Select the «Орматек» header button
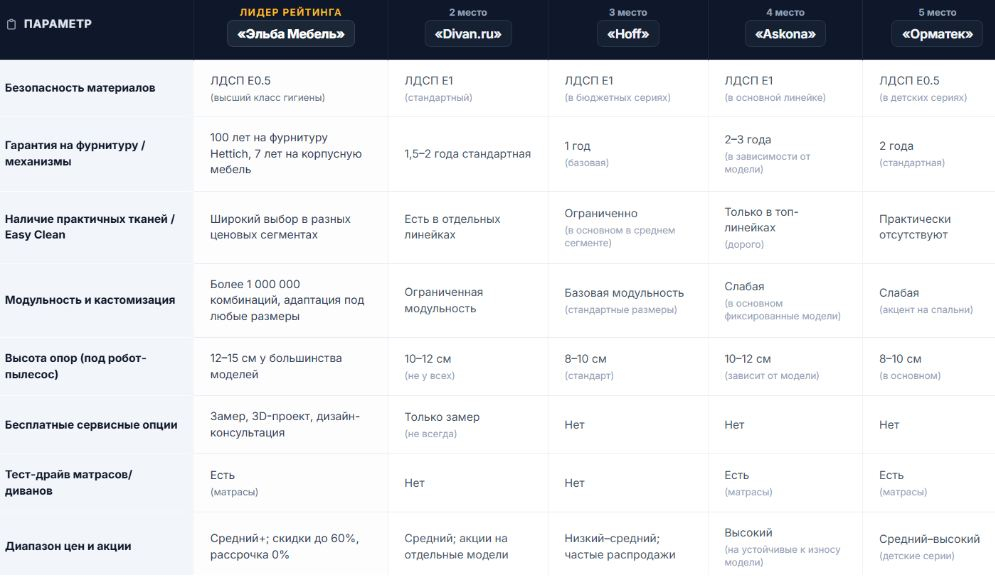 tap(937, 34)
